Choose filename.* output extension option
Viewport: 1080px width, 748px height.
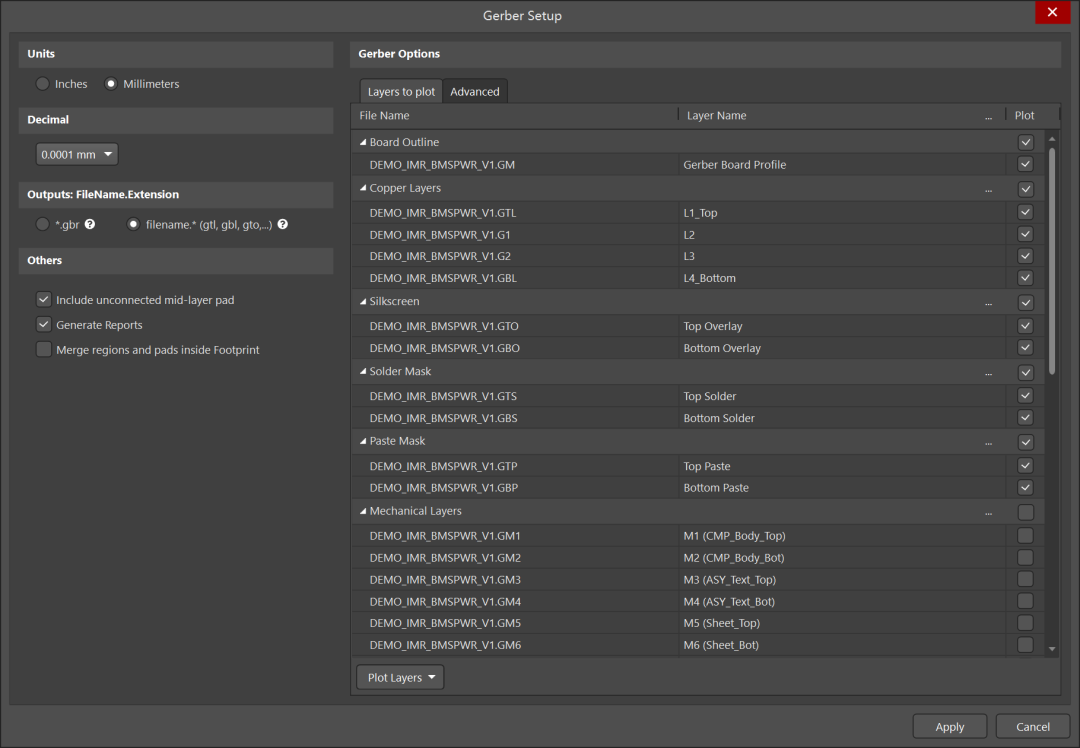coord(133,224)
